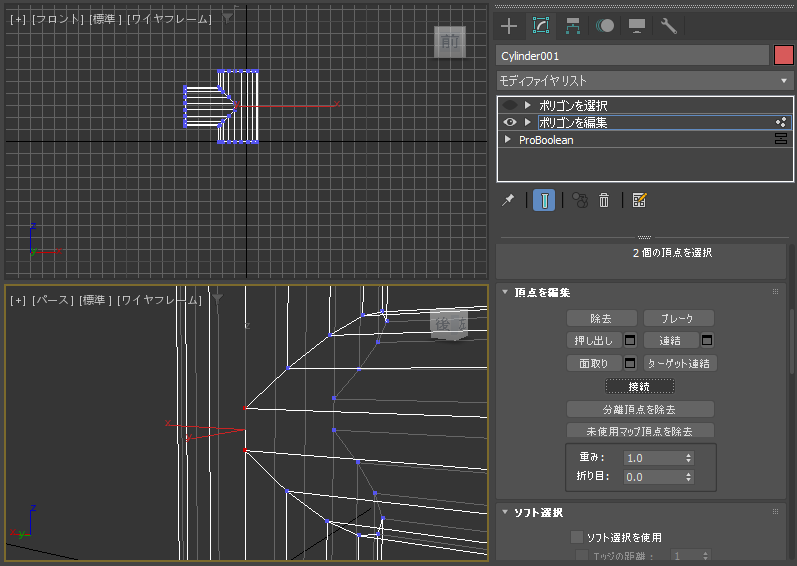Click the 重み spinner arrows
Screen dimensions: 797x566
689,458
